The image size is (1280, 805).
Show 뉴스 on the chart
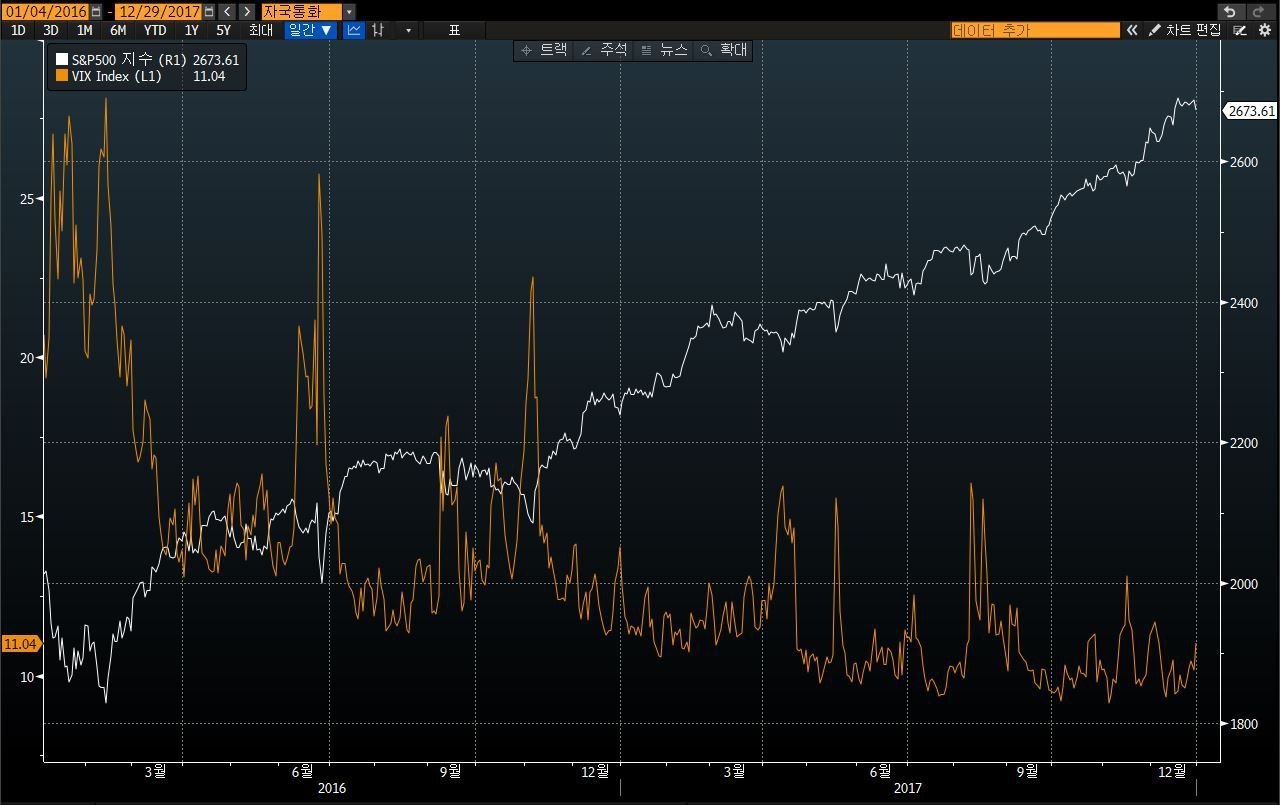pos(664,50)
